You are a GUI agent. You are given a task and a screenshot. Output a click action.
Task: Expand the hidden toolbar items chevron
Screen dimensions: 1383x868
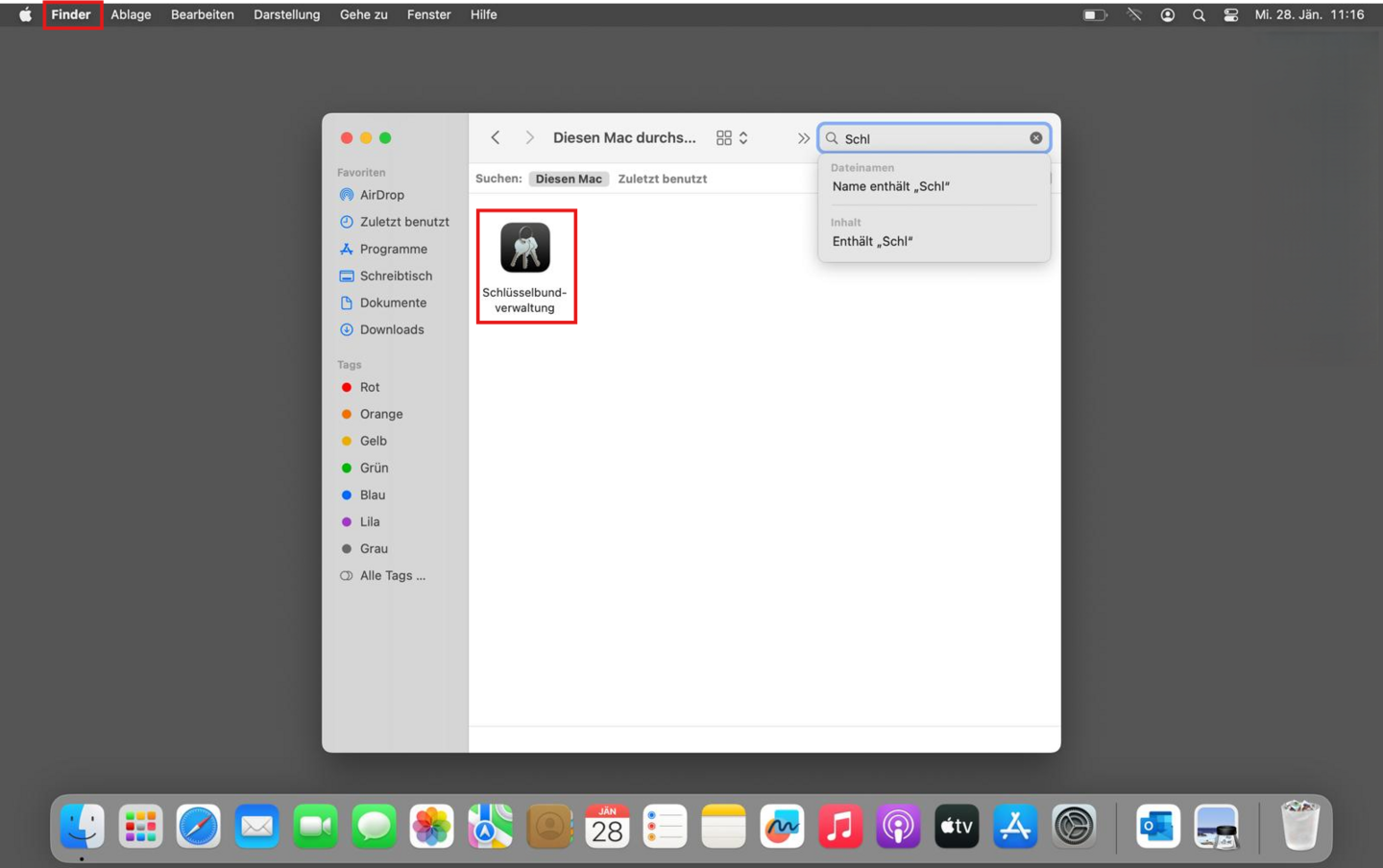pyautogui.click(x=803, y=137)
